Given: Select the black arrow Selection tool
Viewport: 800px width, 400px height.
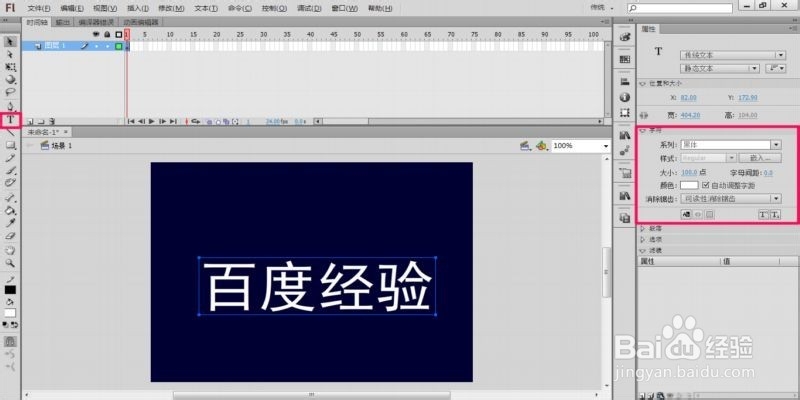Looking at the screenshot, I should pos(10,41).
